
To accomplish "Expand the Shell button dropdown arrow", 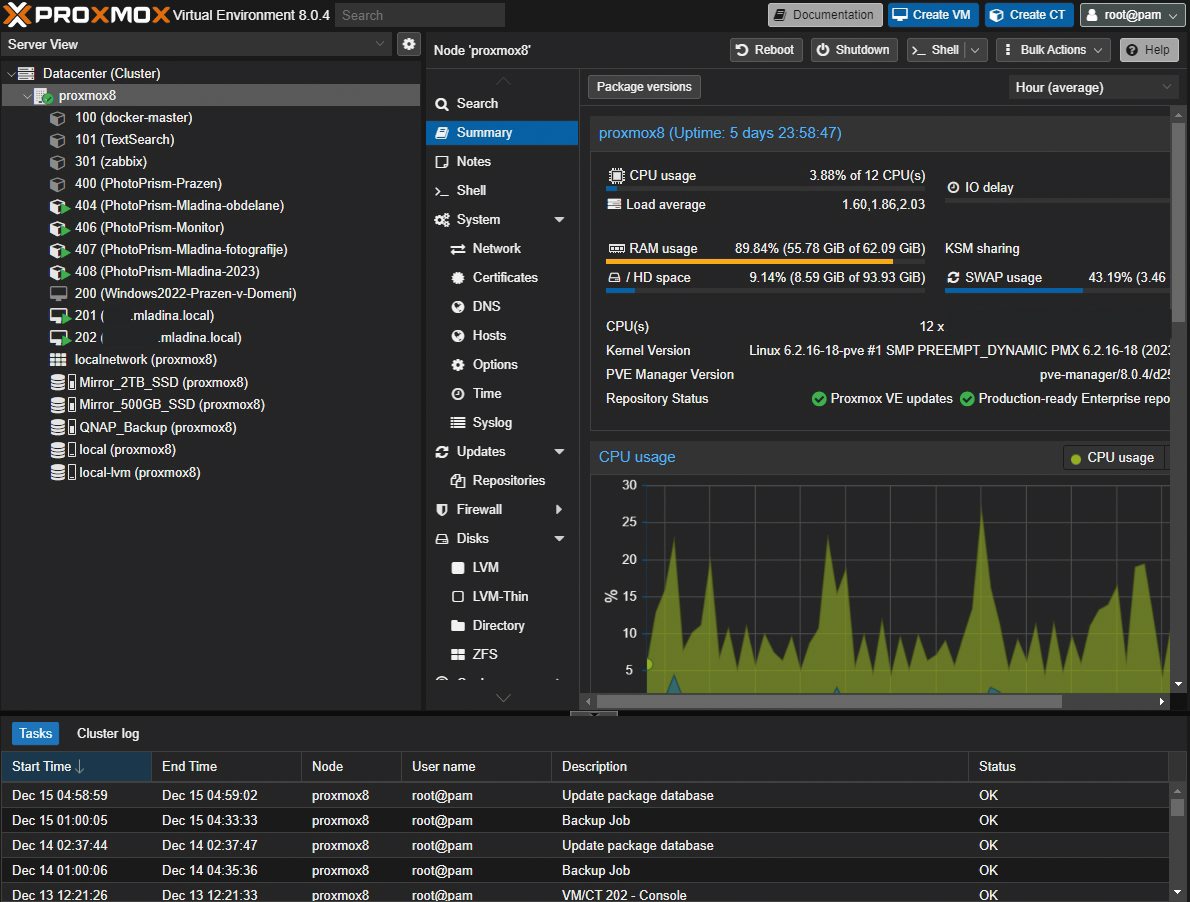I will click(x=975, y=50).
